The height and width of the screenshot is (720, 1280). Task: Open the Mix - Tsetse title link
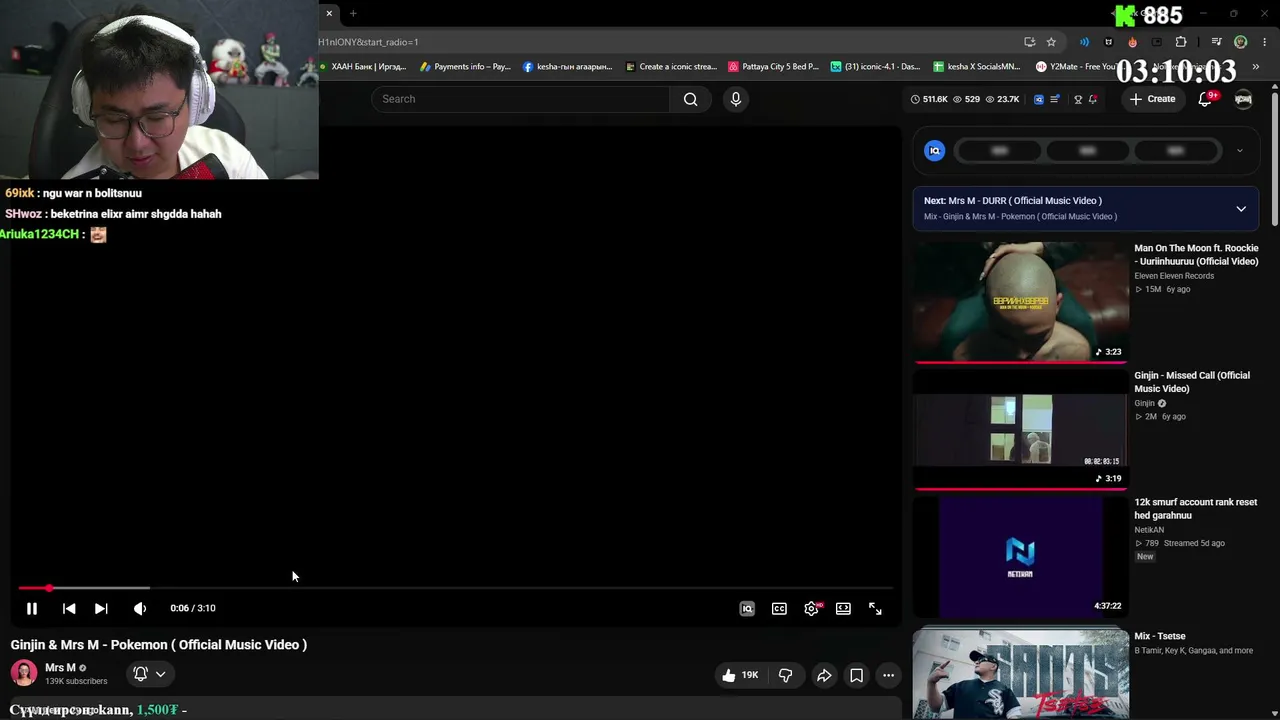pos(1160,636)
